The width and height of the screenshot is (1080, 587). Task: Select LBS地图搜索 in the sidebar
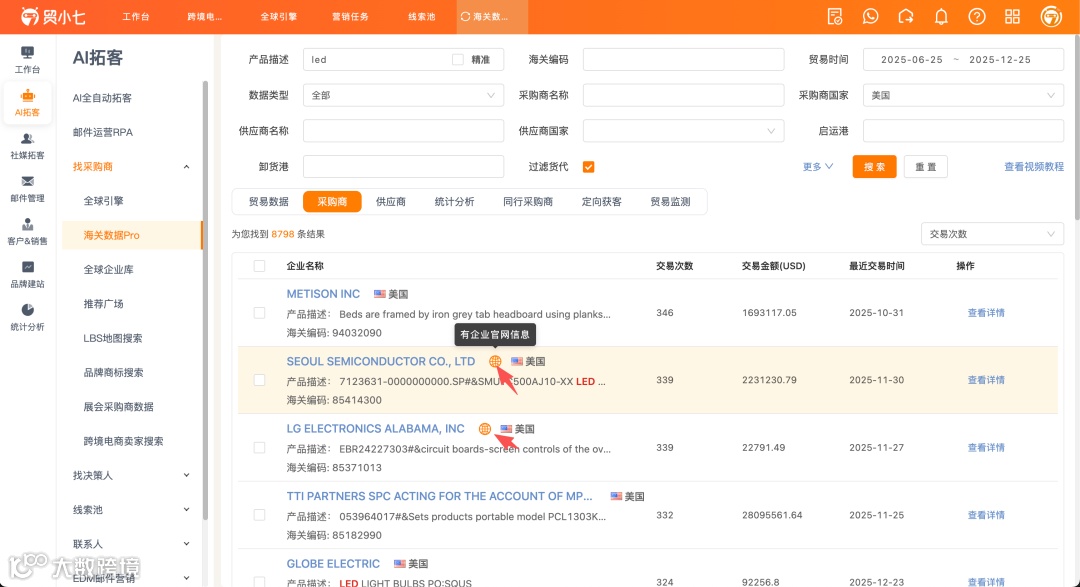pyautogui.click(x=113, y=338)
